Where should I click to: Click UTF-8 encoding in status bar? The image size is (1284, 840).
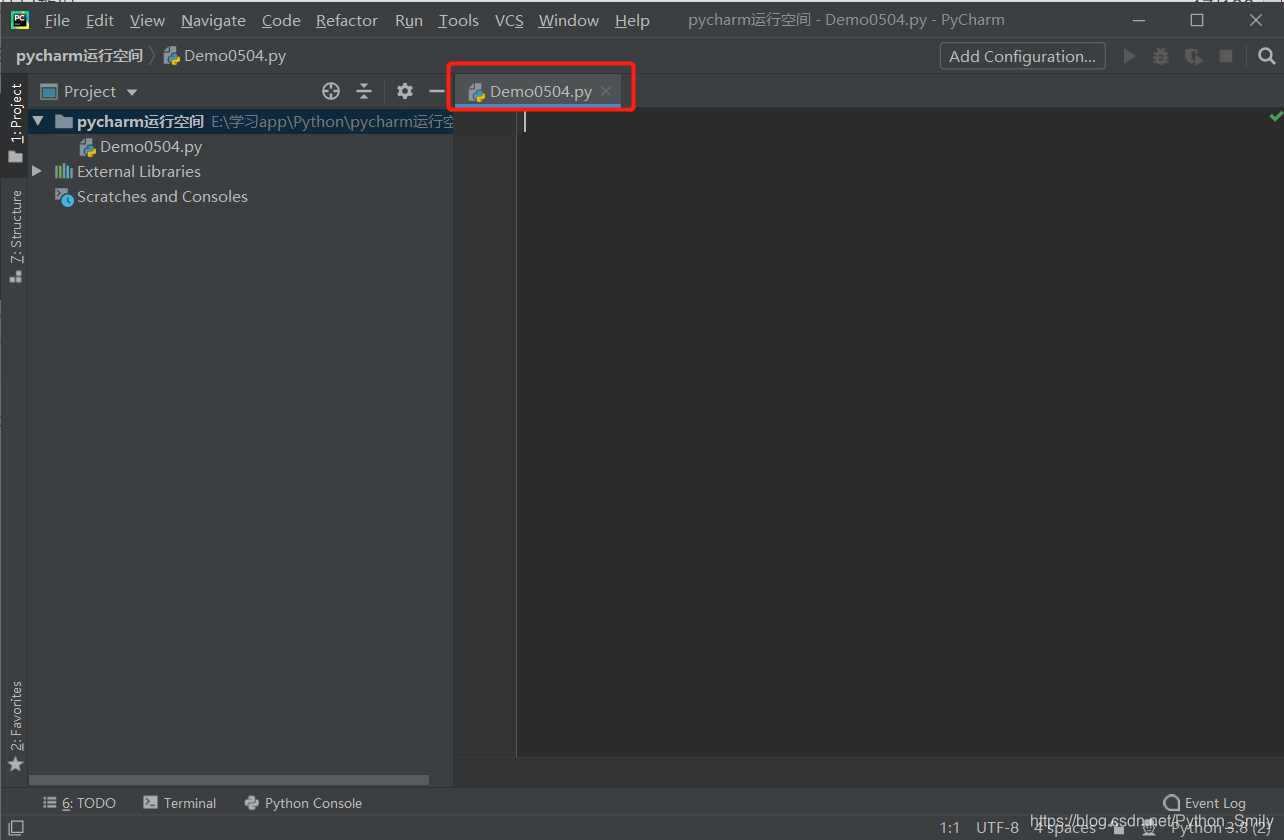997,828
